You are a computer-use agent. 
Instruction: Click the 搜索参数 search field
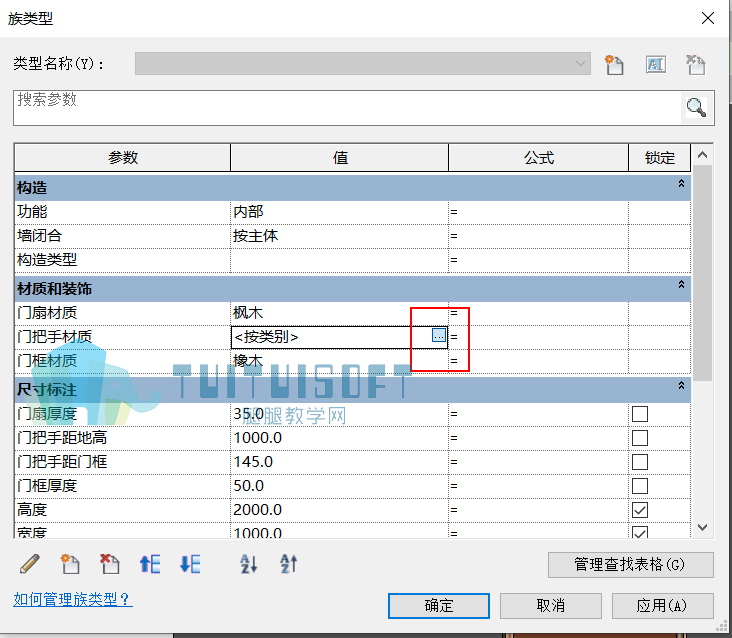347,108
